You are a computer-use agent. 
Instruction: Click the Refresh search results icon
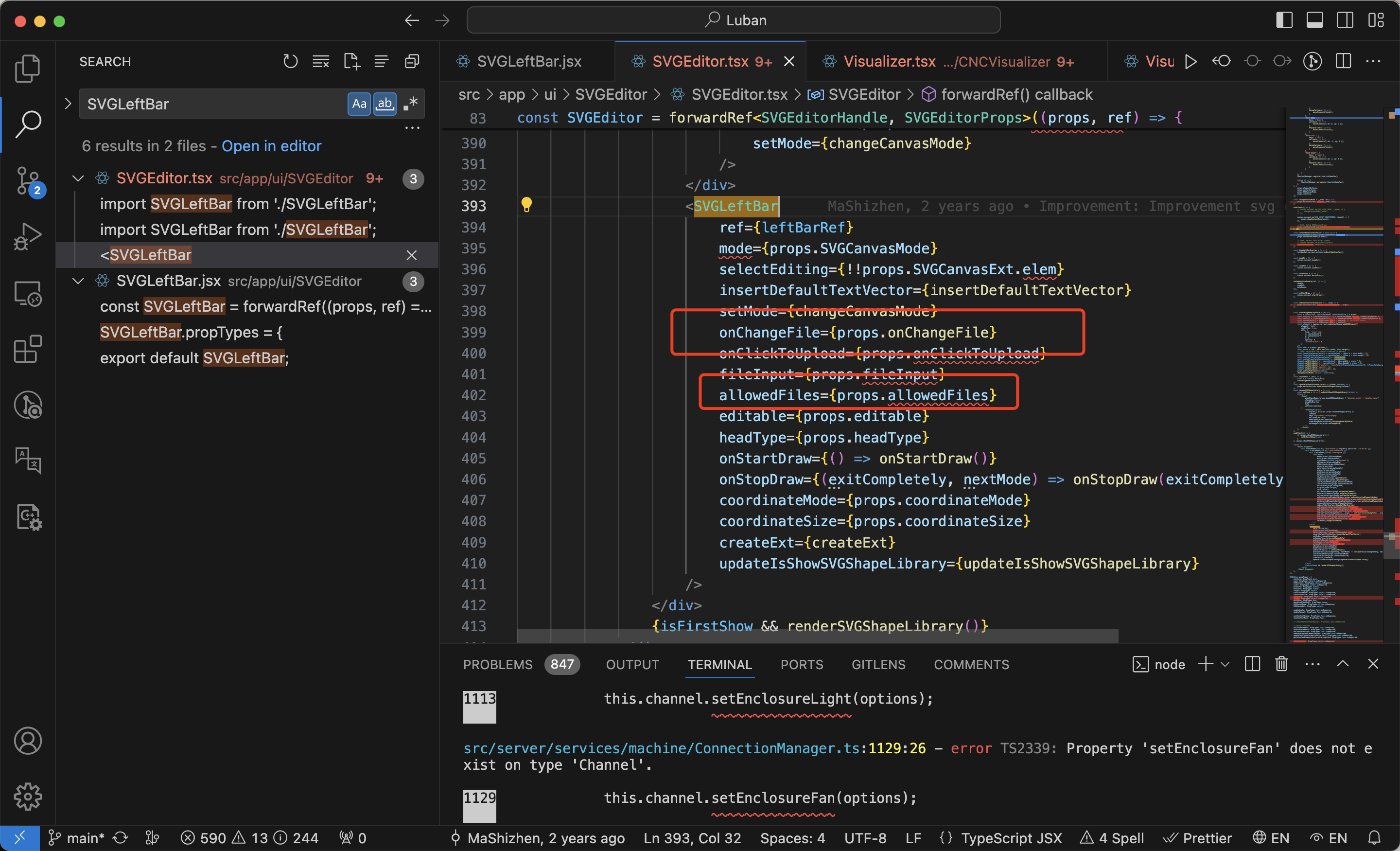pos(290,61)
